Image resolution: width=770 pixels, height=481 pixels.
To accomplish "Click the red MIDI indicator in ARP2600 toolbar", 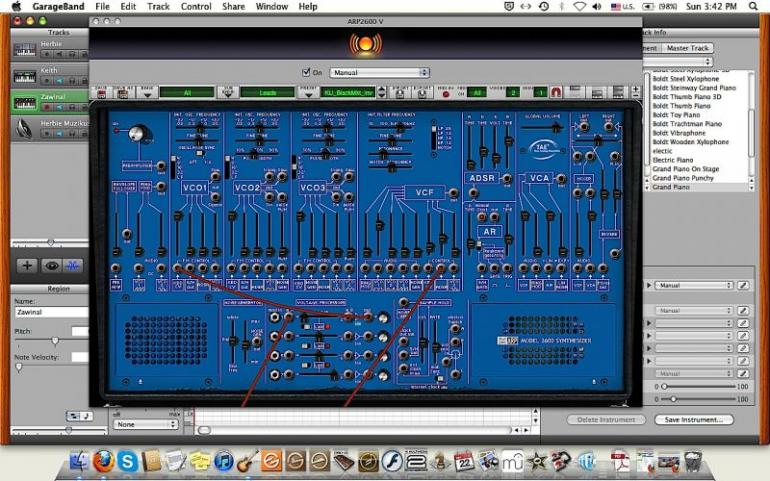I will pos(445,94).
